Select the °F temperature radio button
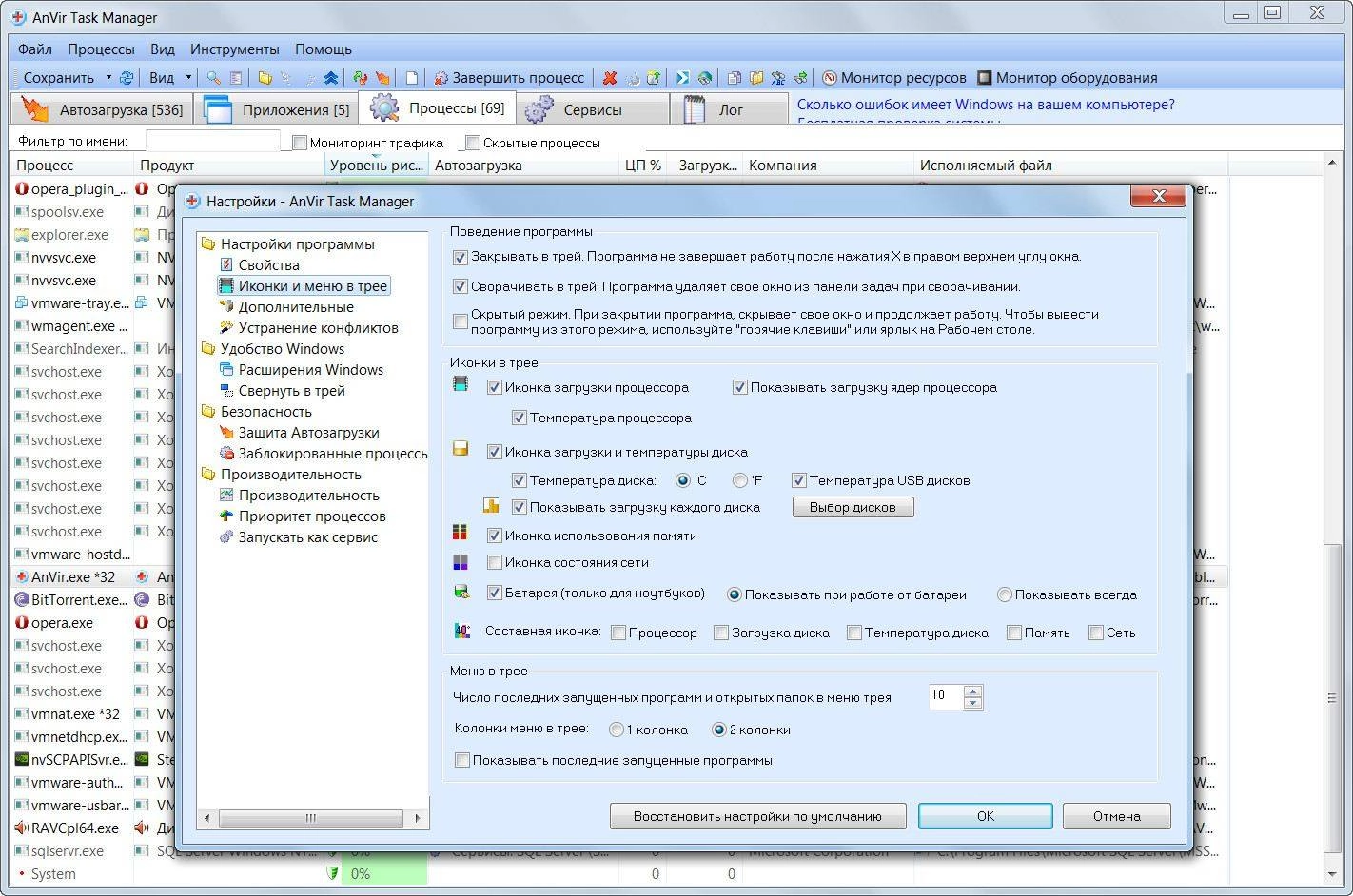The height and width of the screenshot is (896, 1353). (739, 480)
